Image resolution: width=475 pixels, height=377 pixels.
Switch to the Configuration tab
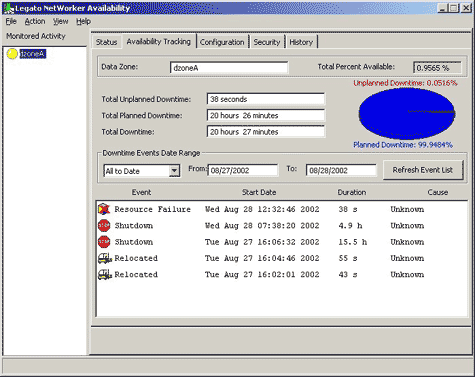[x=222, y=42]
